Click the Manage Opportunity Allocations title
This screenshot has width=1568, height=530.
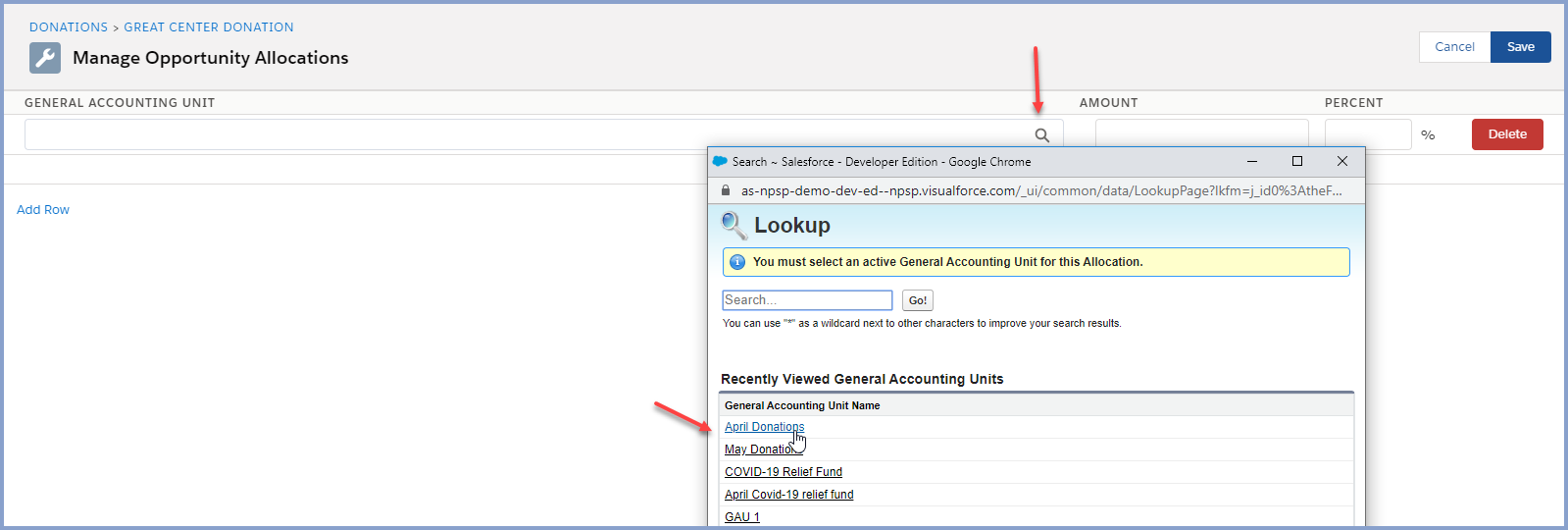click(211, 58)
